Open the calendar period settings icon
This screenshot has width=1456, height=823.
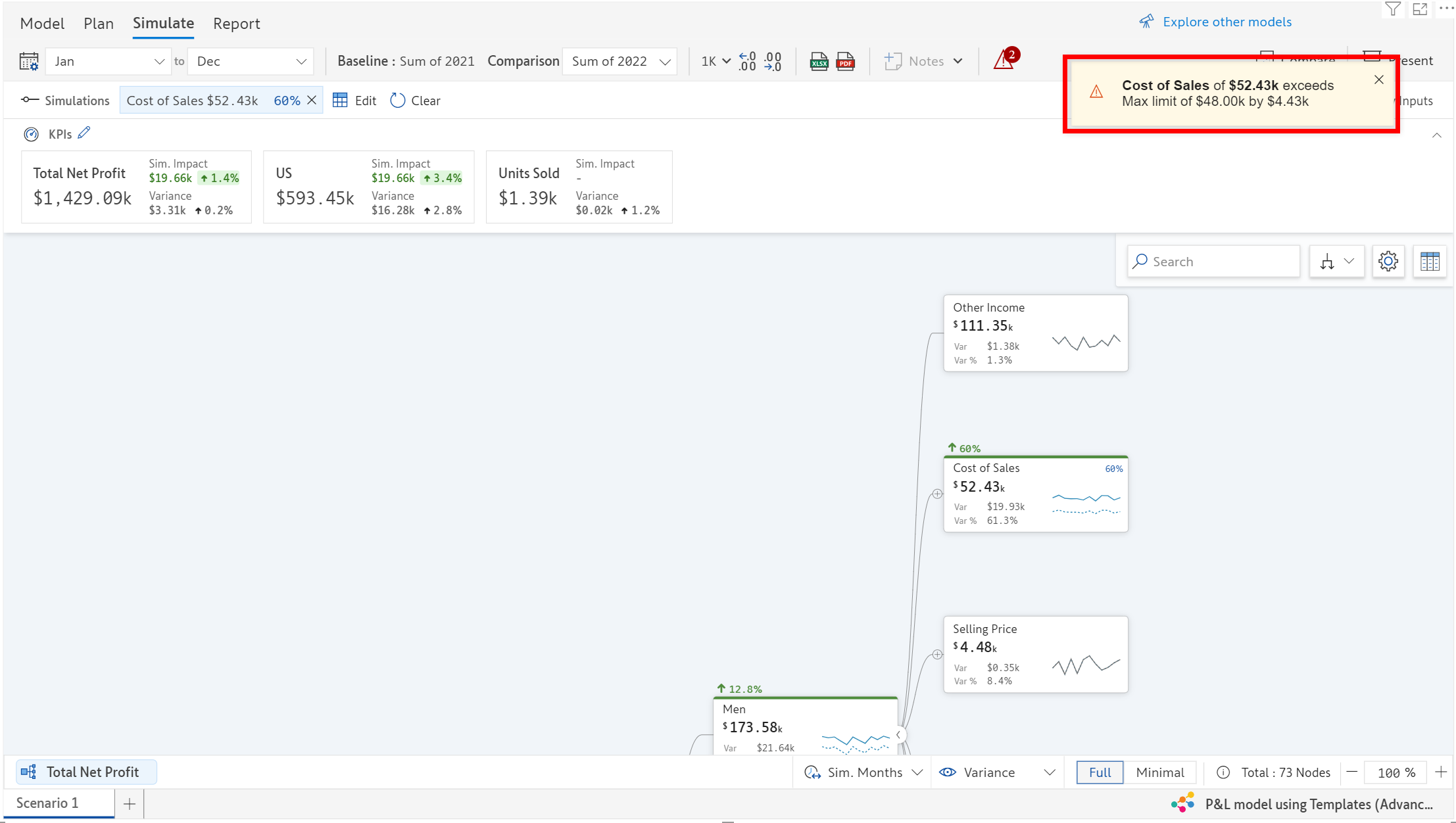(x=29, y=61)
